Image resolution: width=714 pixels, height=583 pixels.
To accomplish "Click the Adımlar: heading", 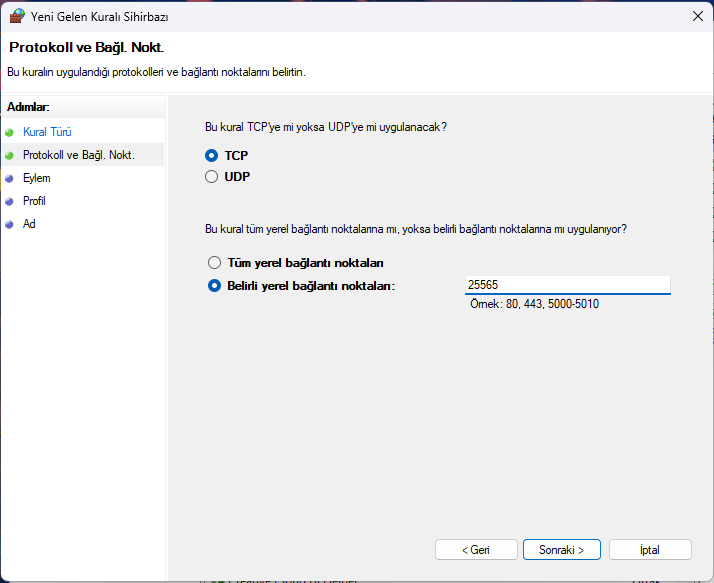I will [x=28, y=107].
